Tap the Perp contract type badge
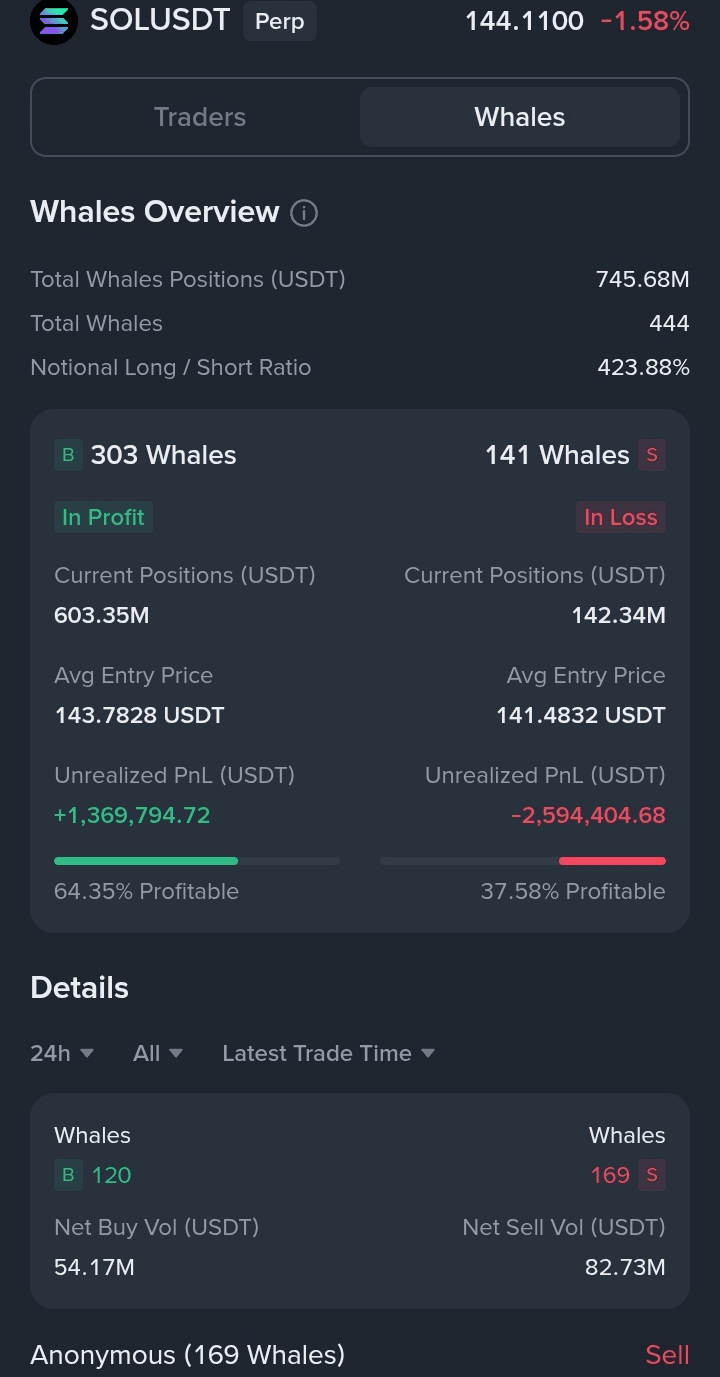This screenshot has height=1377, width=720. pyautogui.click(x=280, y=21)
